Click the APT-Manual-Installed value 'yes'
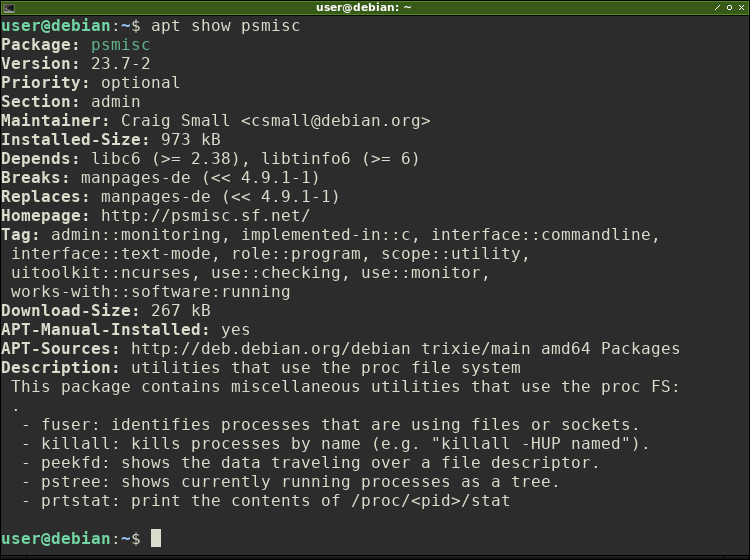 tap(236, 330)
